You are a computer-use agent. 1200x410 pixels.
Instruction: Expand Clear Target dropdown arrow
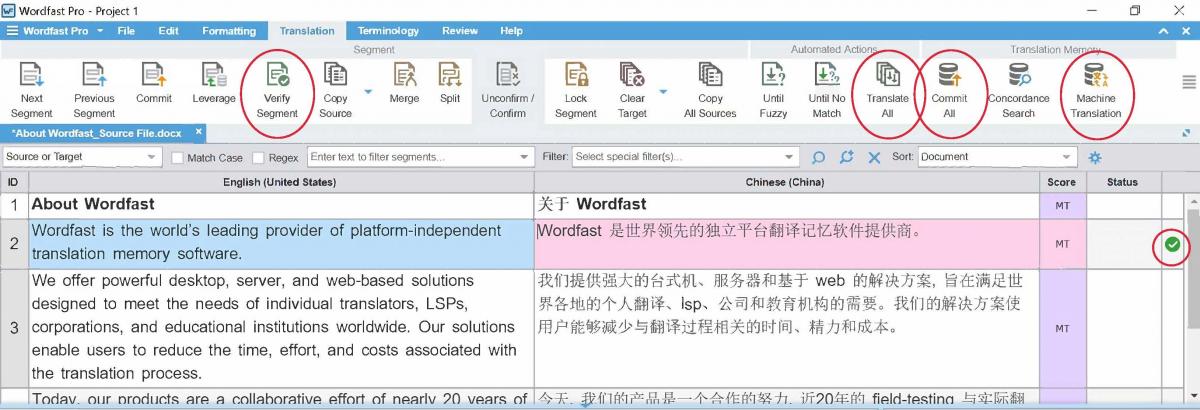tap(663, 92)
